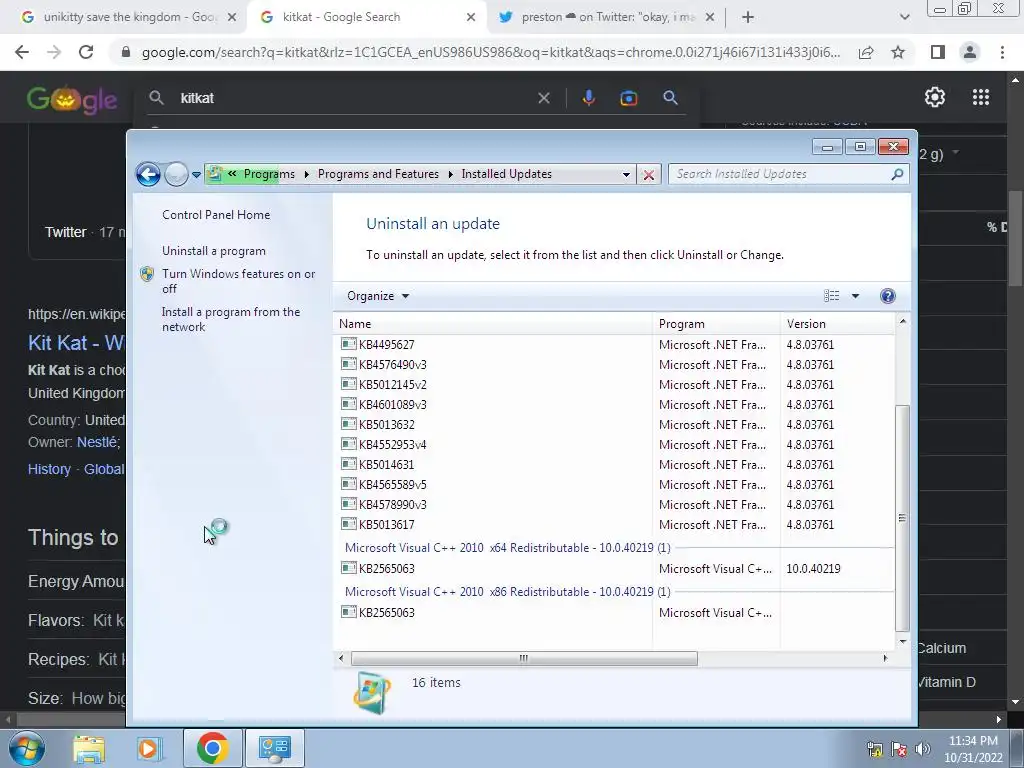This screenshot has width=1024, height=768.
Task: Open the Organize dropdown menu
Action: click(378, 296)
